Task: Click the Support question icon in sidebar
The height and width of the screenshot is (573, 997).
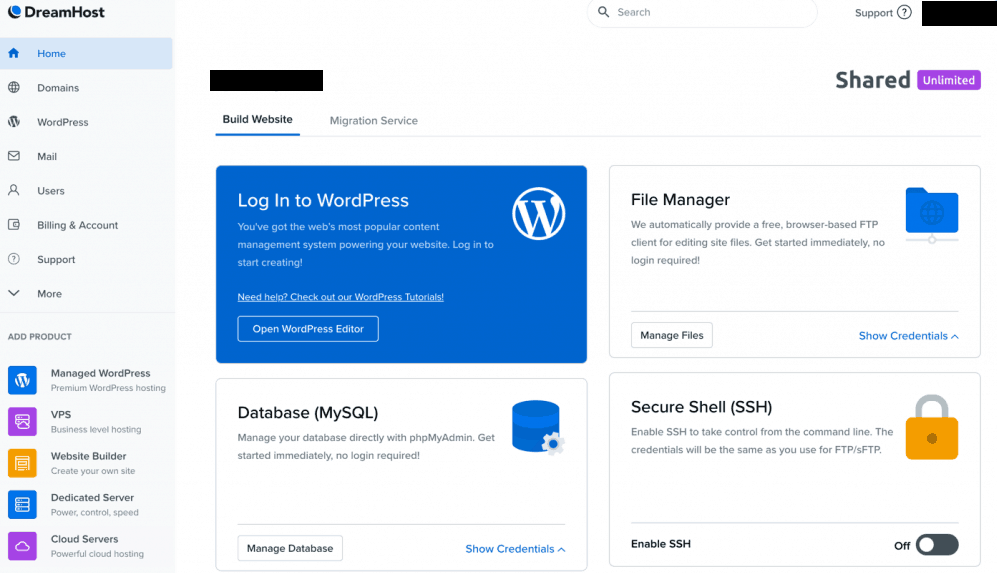Action: 13,259
